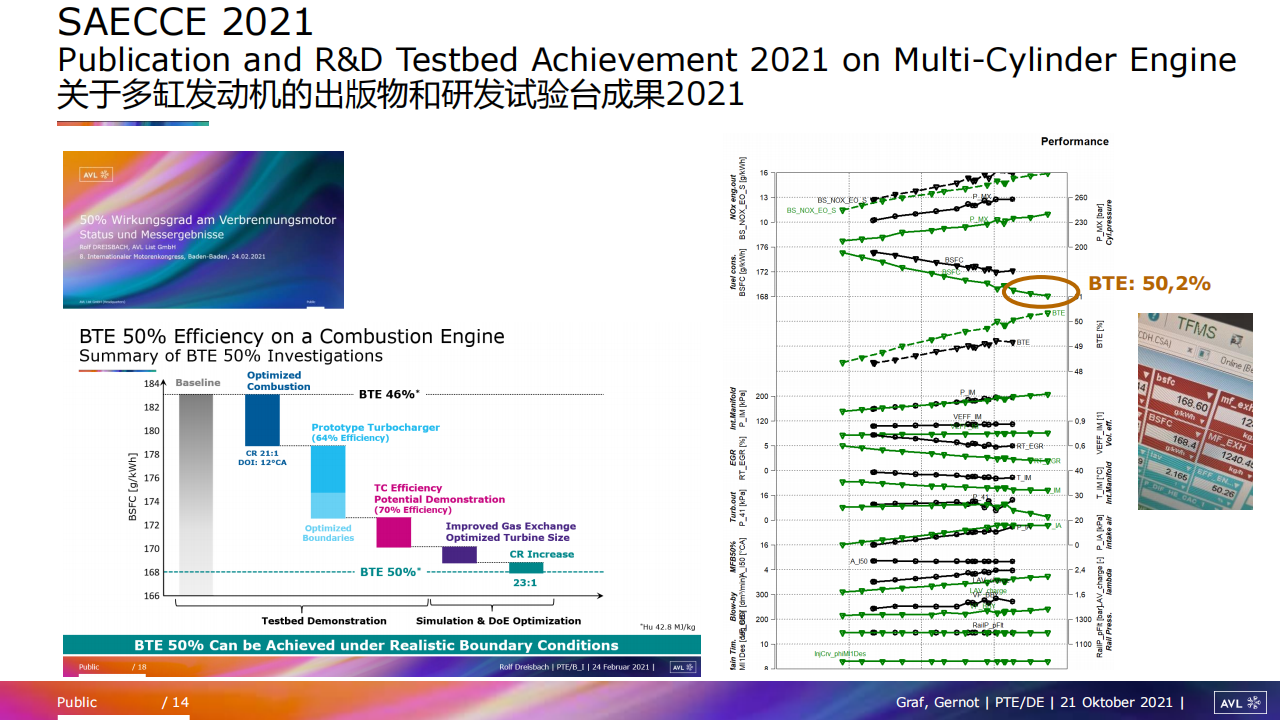Screen dimensions: 1280x720
Task: Click the 'A_I50' curve label
Action: click(859, 561)
